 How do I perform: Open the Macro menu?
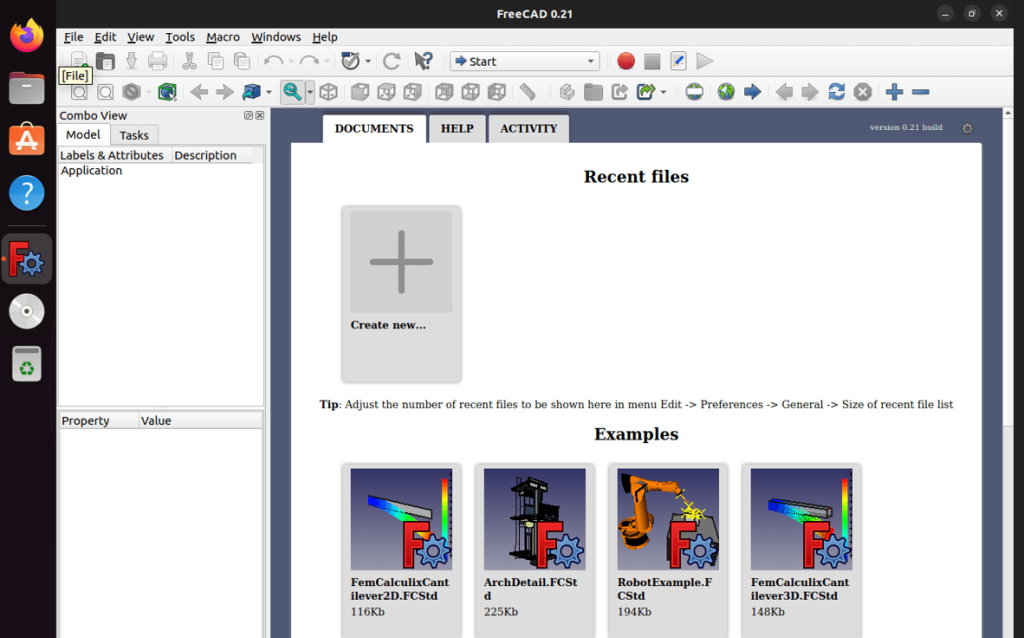click(222, 37)
